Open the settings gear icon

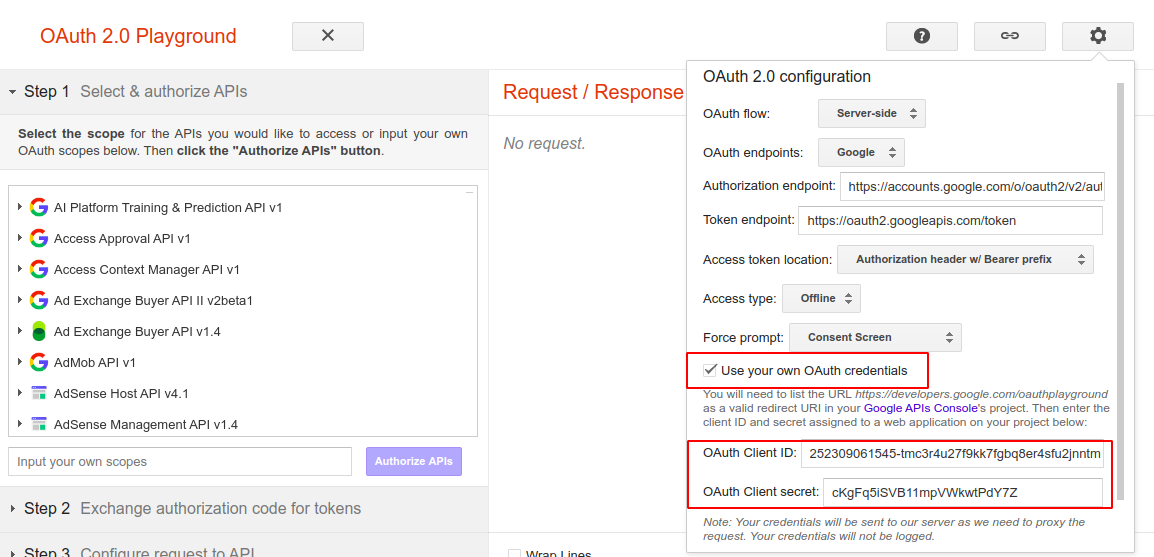[x=1097, y=36]
